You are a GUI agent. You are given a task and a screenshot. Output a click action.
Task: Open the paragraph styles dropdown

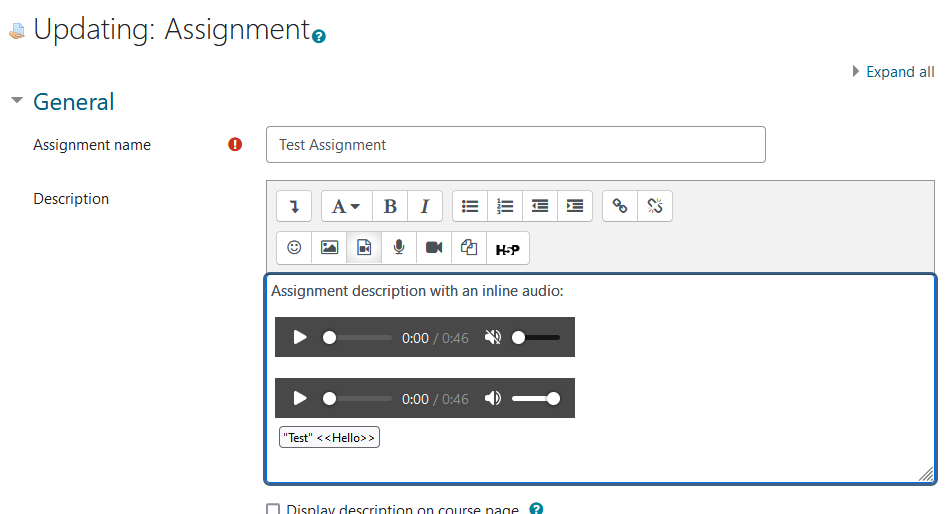coord(346,206)
